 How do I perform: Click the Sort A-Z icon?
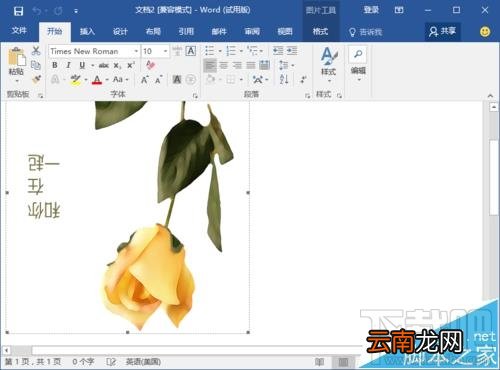coord(284,79)
